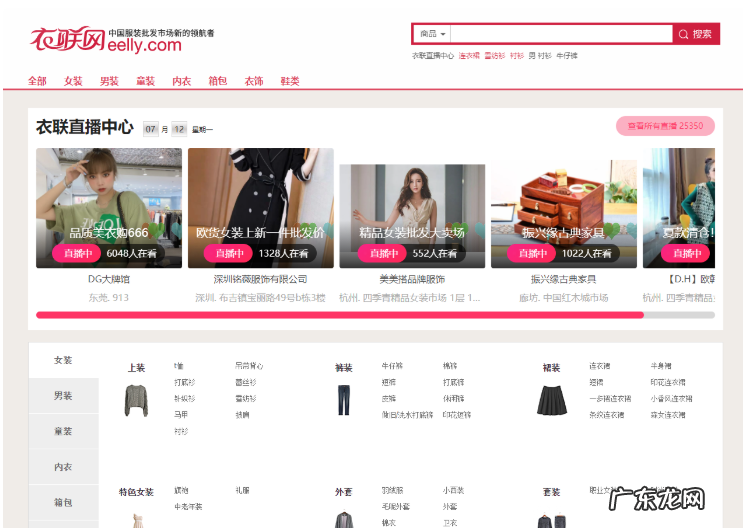This screenshot has width=743, height=528.
Task: Open the 一步裙连衣裙 subcategory link
Action: coord(610,399)
